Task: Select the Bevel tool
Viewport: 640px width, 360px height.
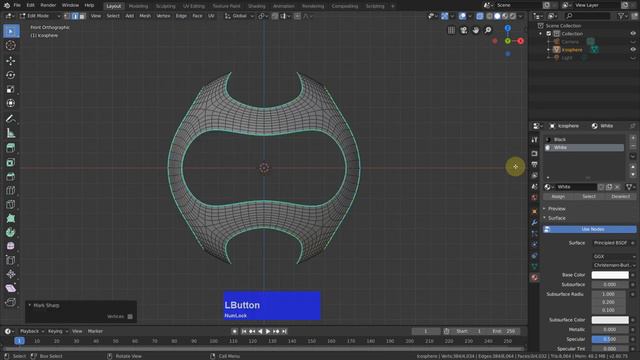Action: pyautogui.click(x=11, y=176)
